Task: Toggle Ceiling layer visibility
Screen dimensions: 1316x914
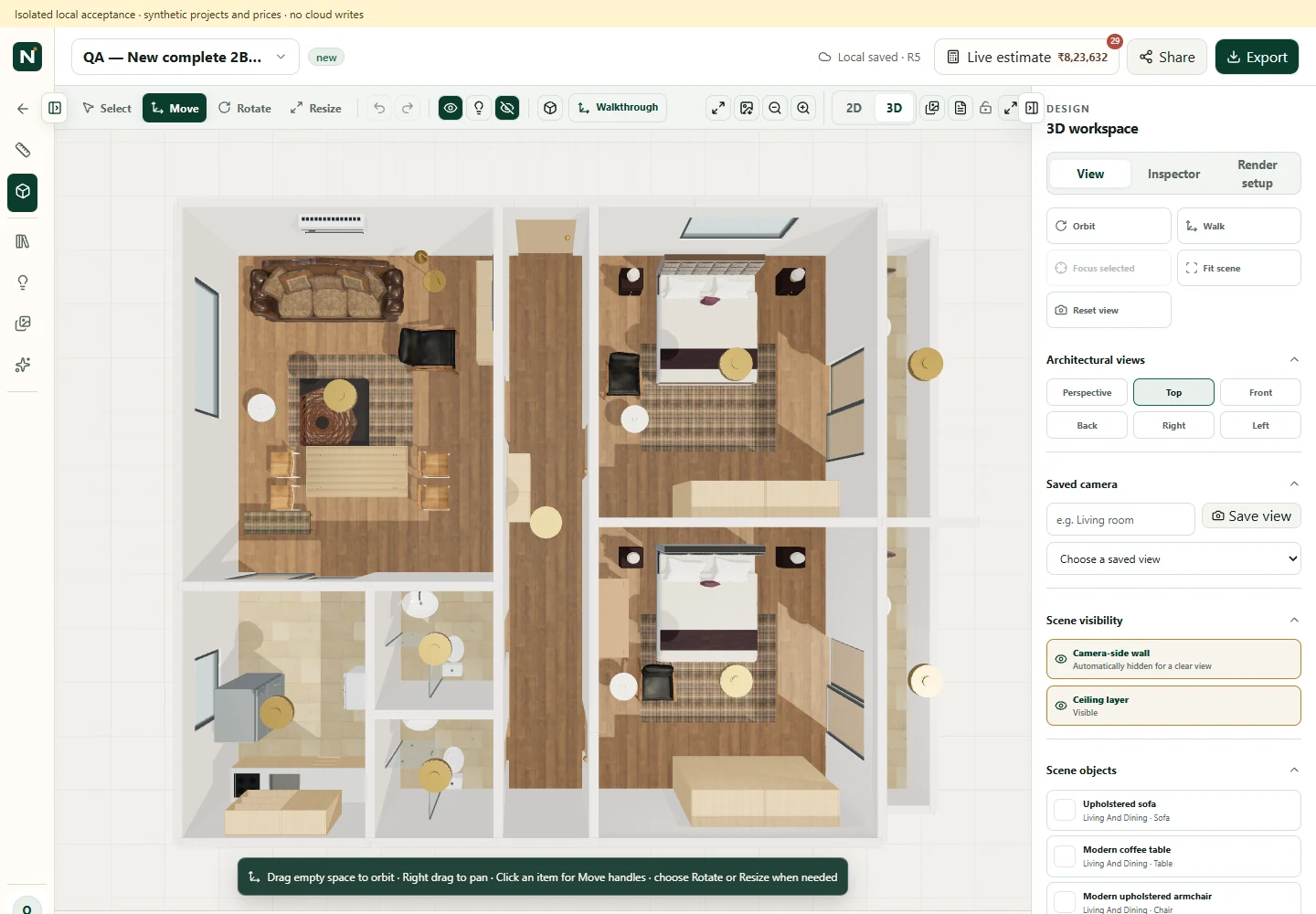Action: point(1173,706)
